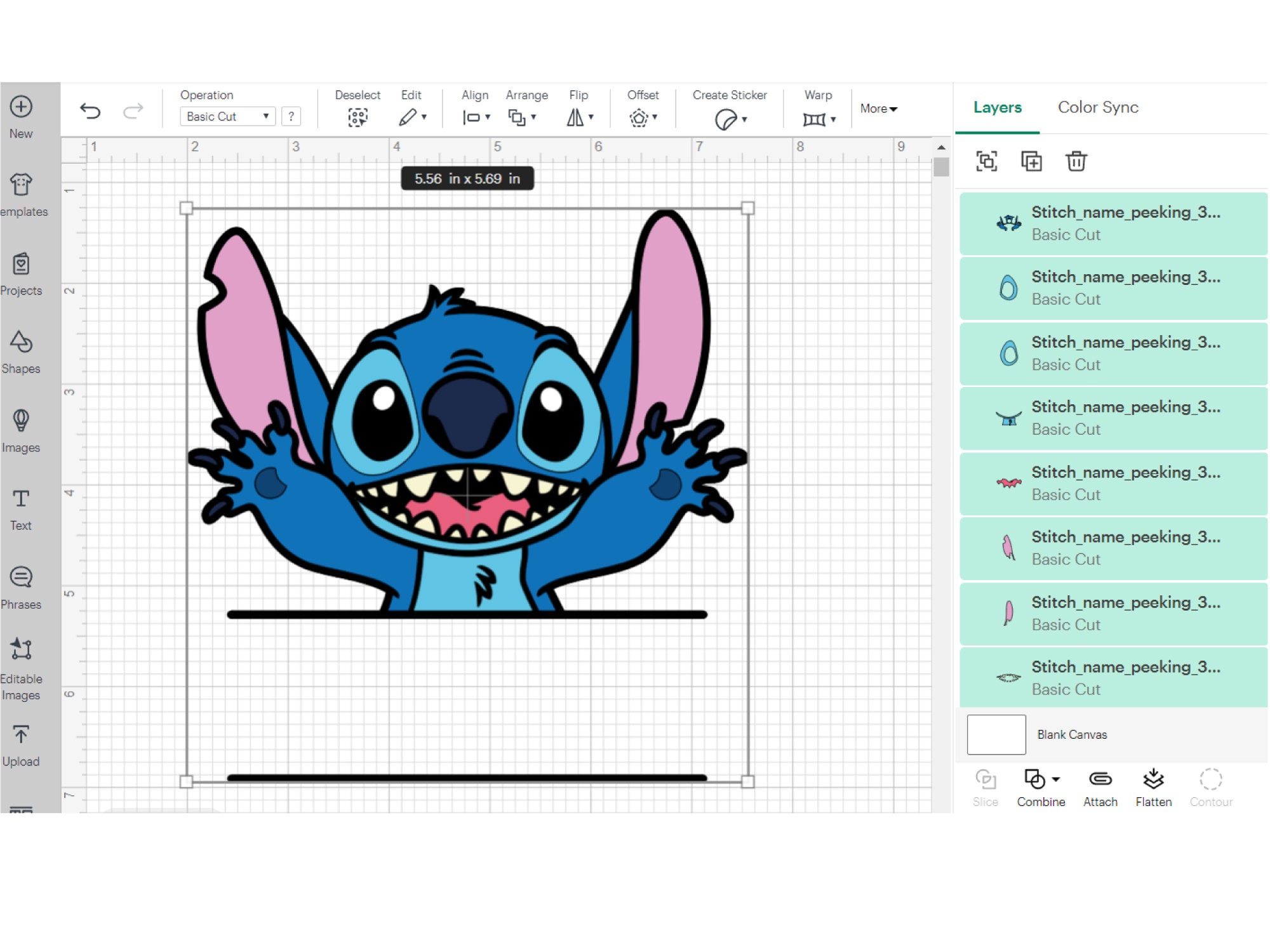This screenshot has width=1270, height=952.
Task: Open the Operation dropdown set to Basic Cut
Action: click(x=227, y=116)
